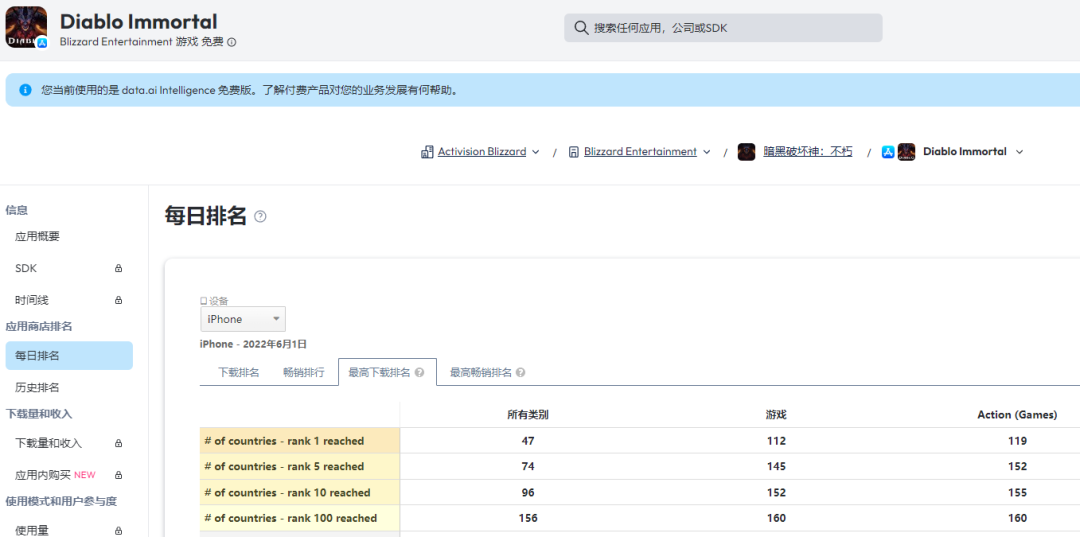Click value 74 in 所有类别 column
Viewport: 1080px width, 537px height.
coord(528,466)
